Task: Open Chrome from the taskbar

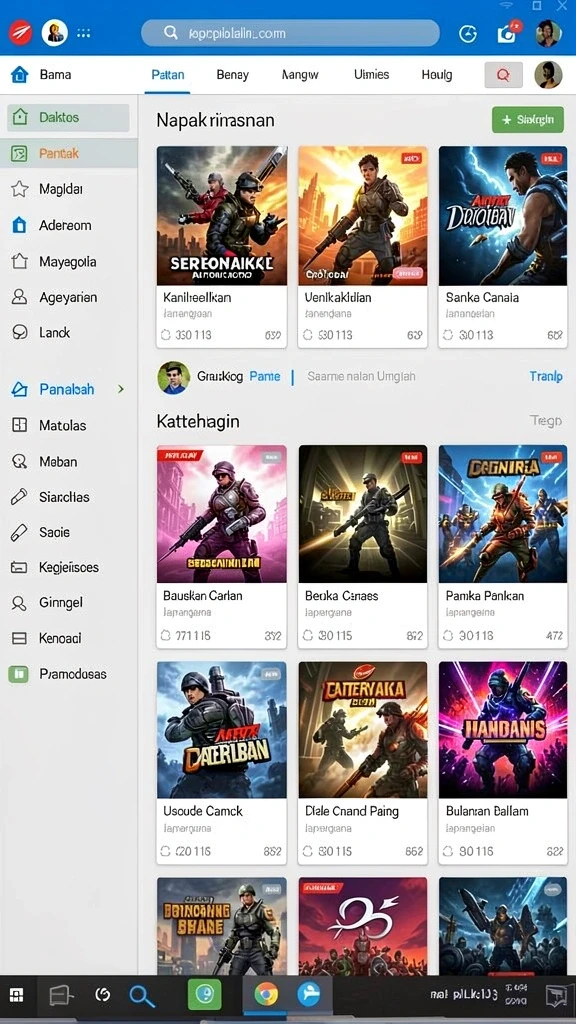Action: [265, 995]
